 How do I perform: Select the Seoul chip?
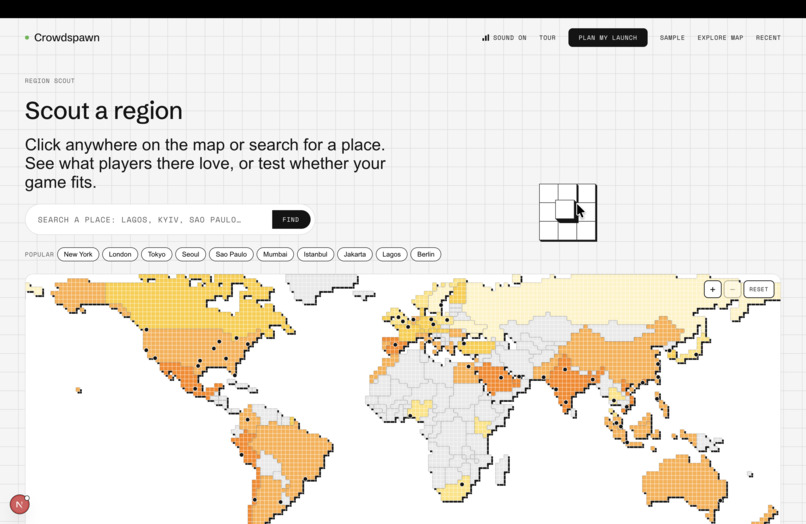[190, 254]
